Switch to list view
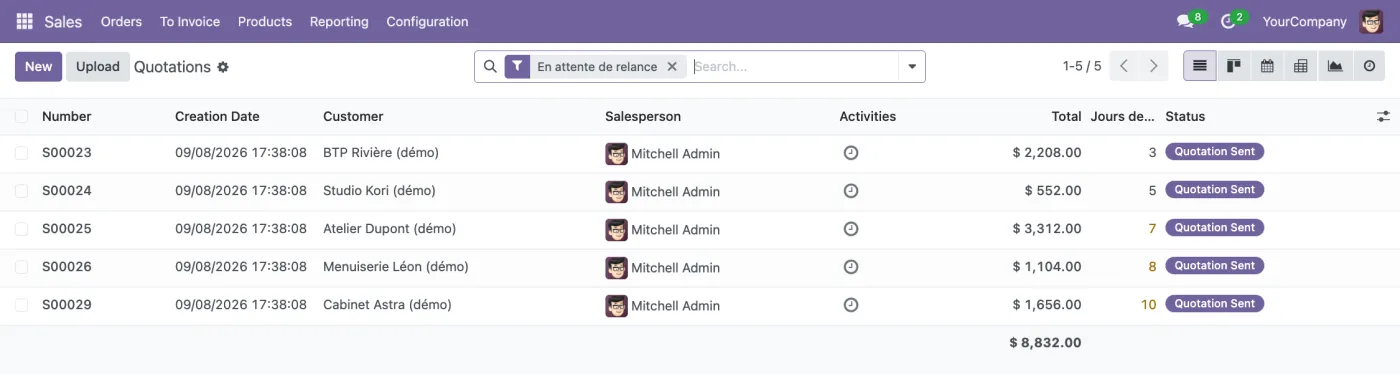 click(1200, 66)
